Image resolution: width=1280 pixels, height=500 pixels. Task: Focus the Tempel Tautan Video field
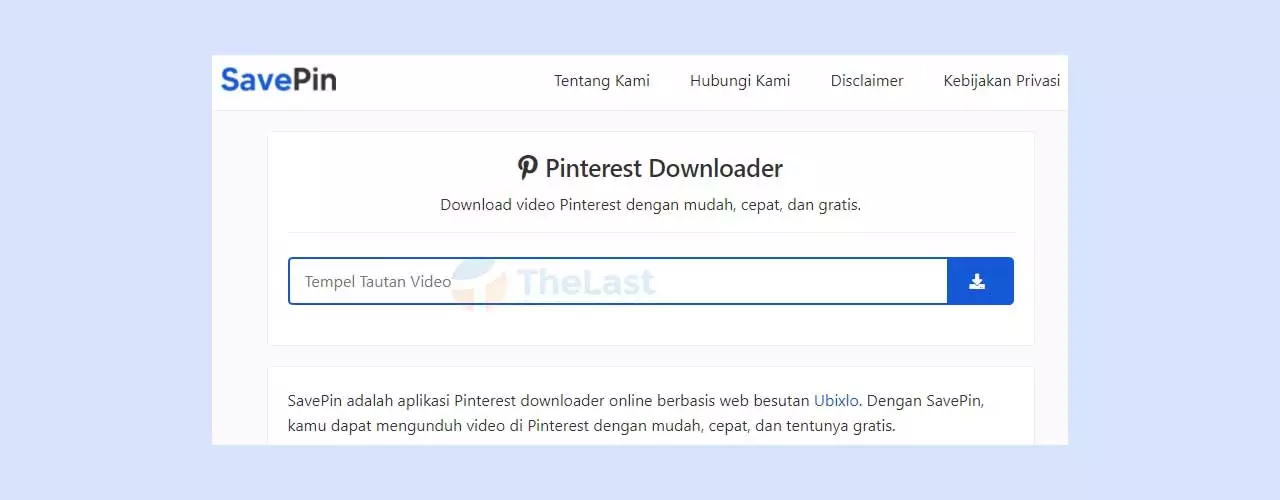(x=618, y=281)
